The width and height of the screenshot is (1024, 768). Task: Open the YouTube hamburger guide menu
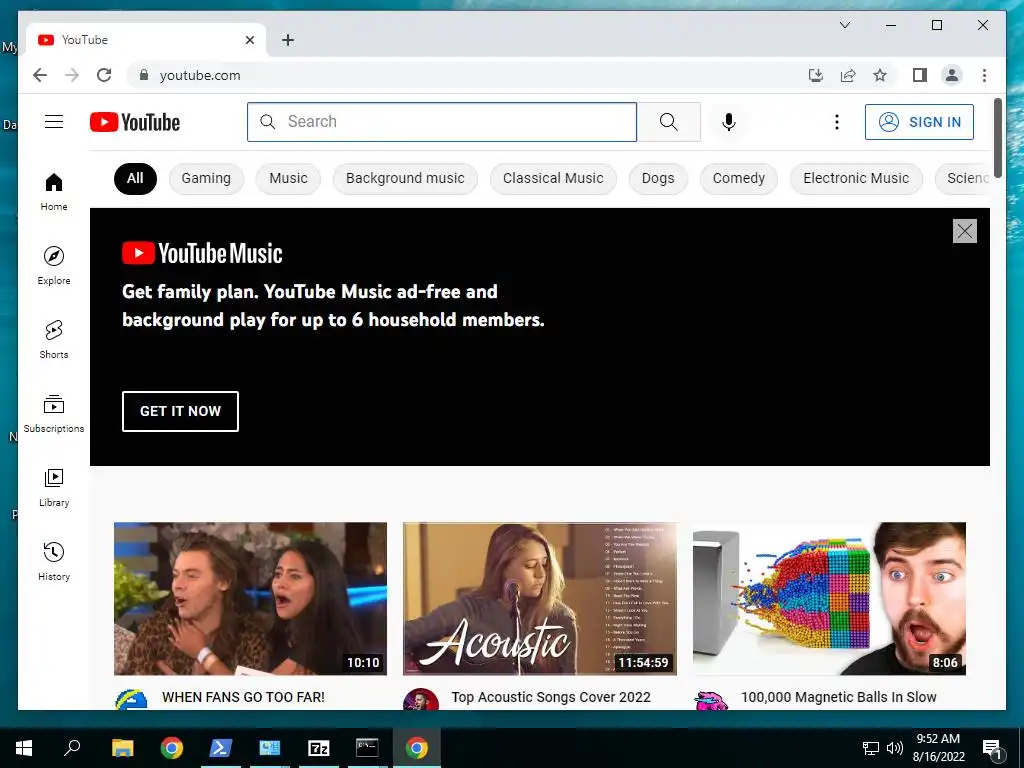[54, 121]
